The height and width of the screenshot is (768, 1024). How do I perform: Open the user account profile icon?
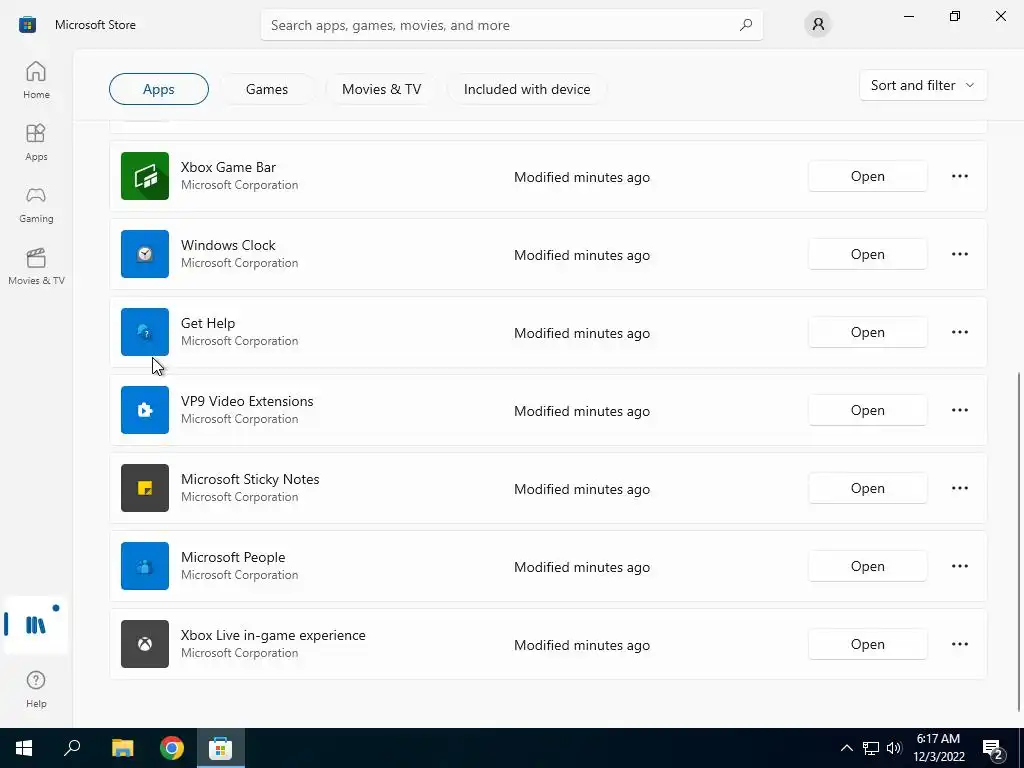pos(818,25)
